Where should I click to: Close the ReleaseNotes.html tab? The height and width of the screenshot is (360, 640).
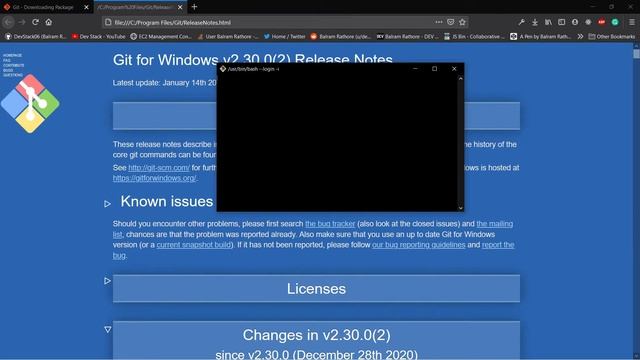point(180,7)
